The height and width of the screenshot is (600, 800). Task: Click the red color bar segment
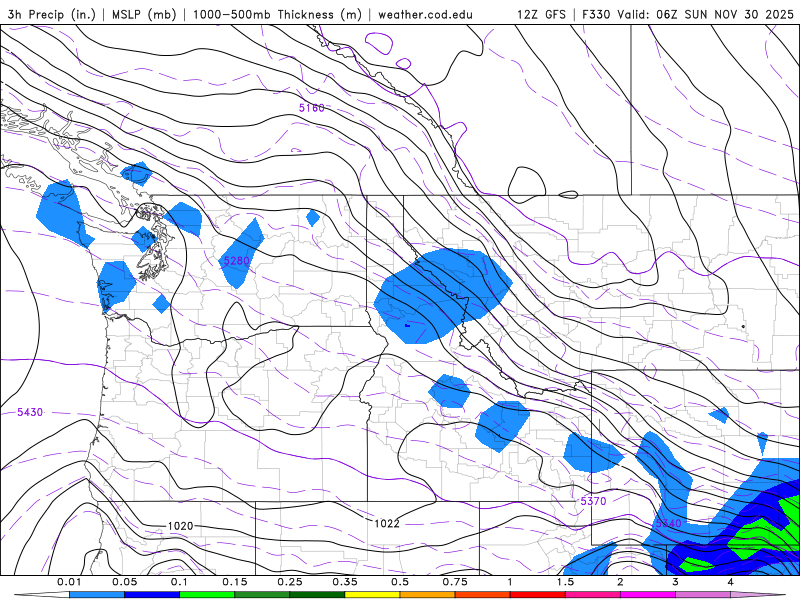(538, 595)
